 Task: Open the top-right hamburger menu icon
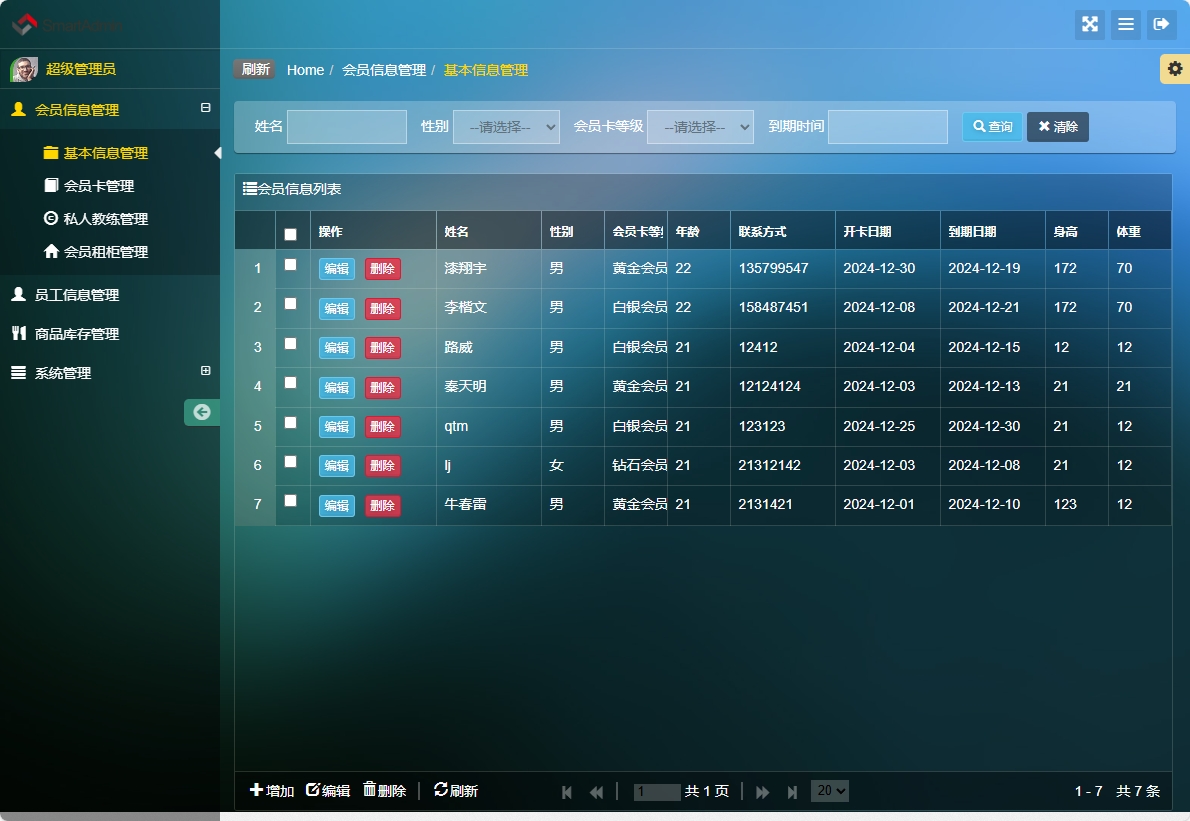point(1126,24)
